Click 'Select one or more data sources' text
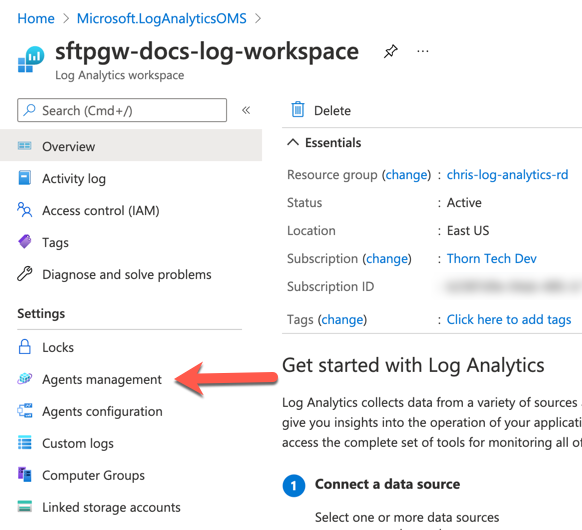582x530 pixels. pyautogui.click(x=407, y=517)
